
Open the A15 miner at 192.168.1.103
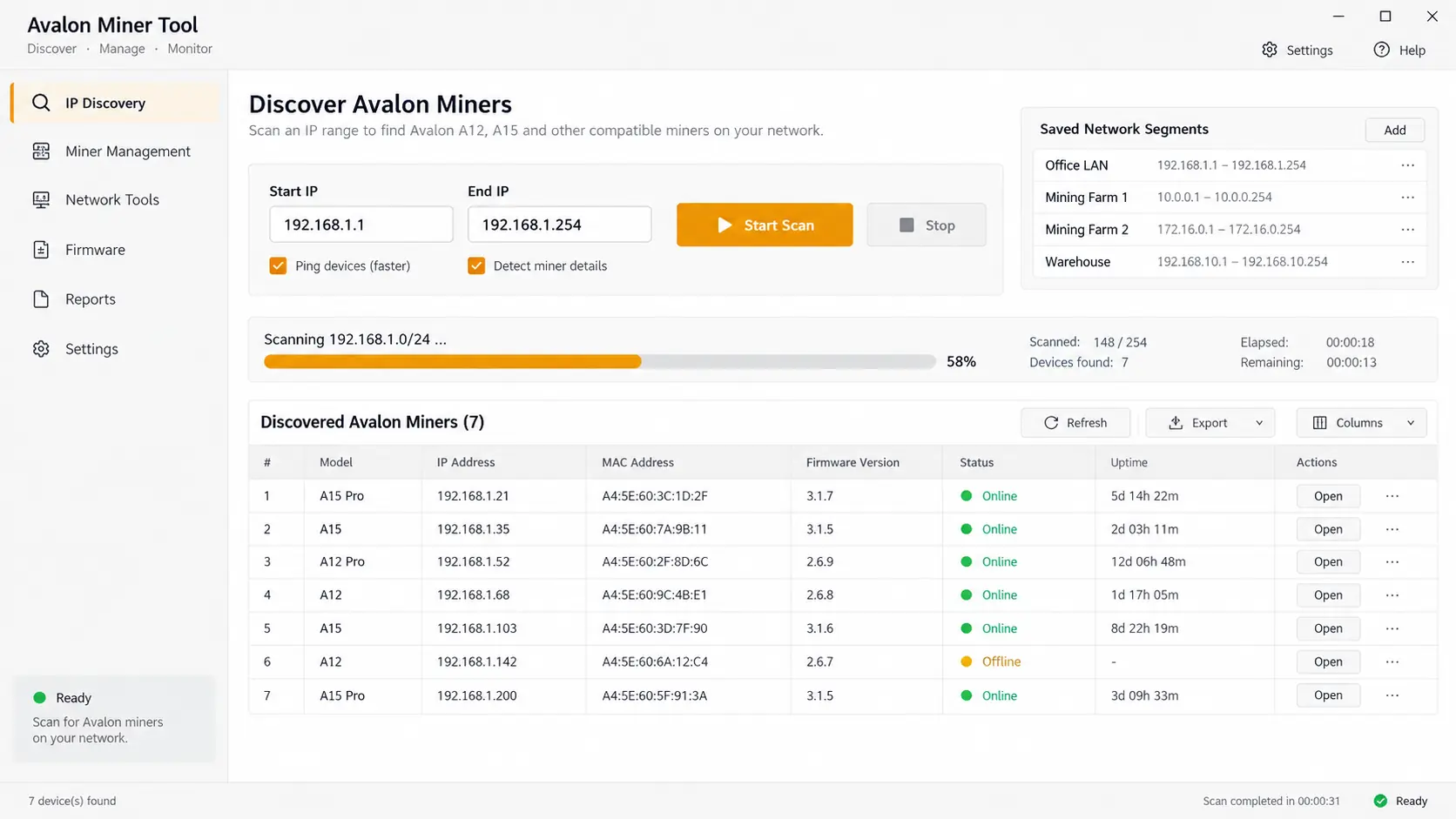[x=1328, y=628]
